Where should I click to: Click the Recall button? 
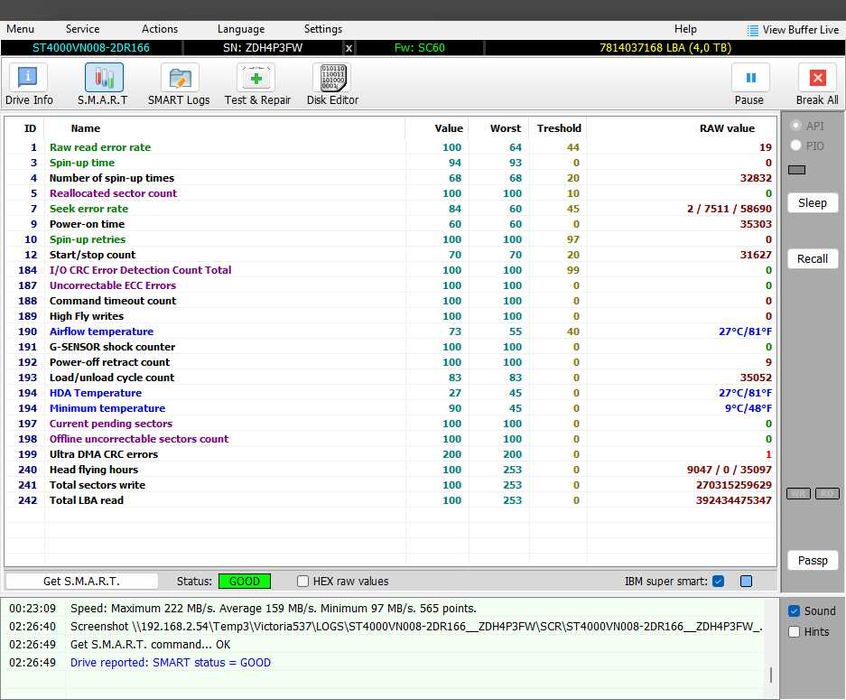click(x=812, y=259)
